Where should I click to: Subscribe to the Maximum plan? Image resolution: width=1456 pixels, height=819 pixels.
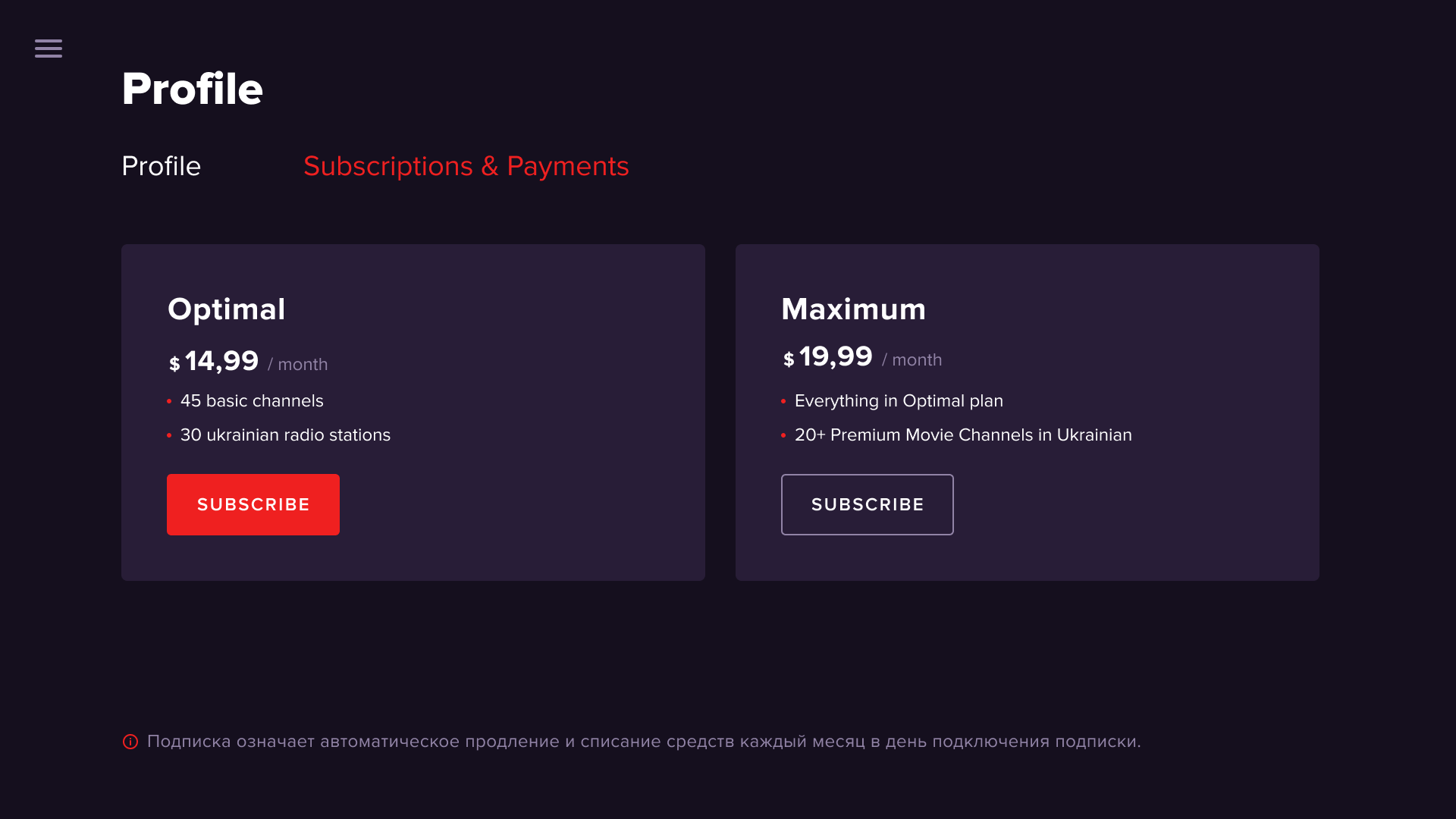[867, 505]
